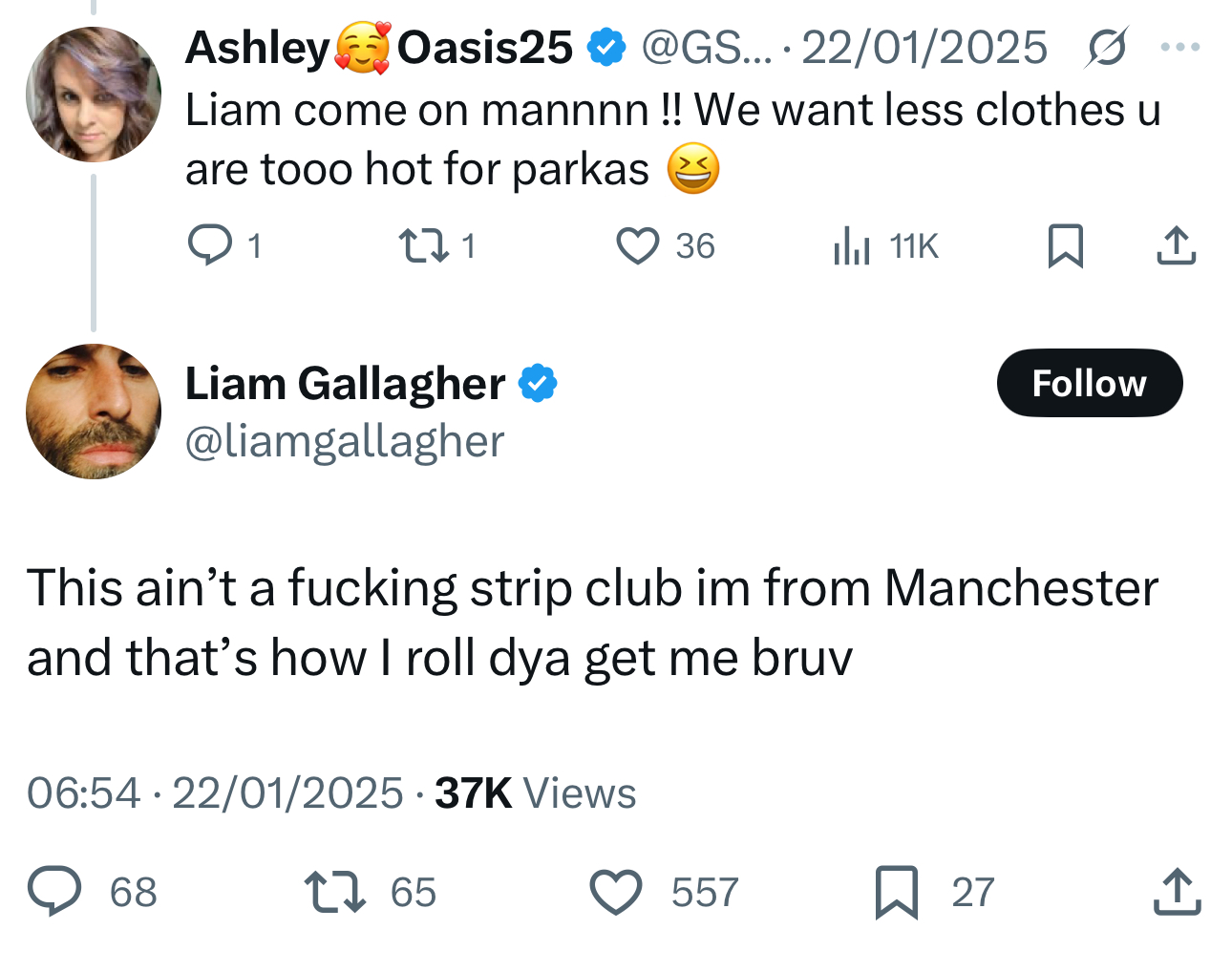
Task: Click the Grok slashed-circle icon on Ashley's tweet
Action: [1106, 47]
